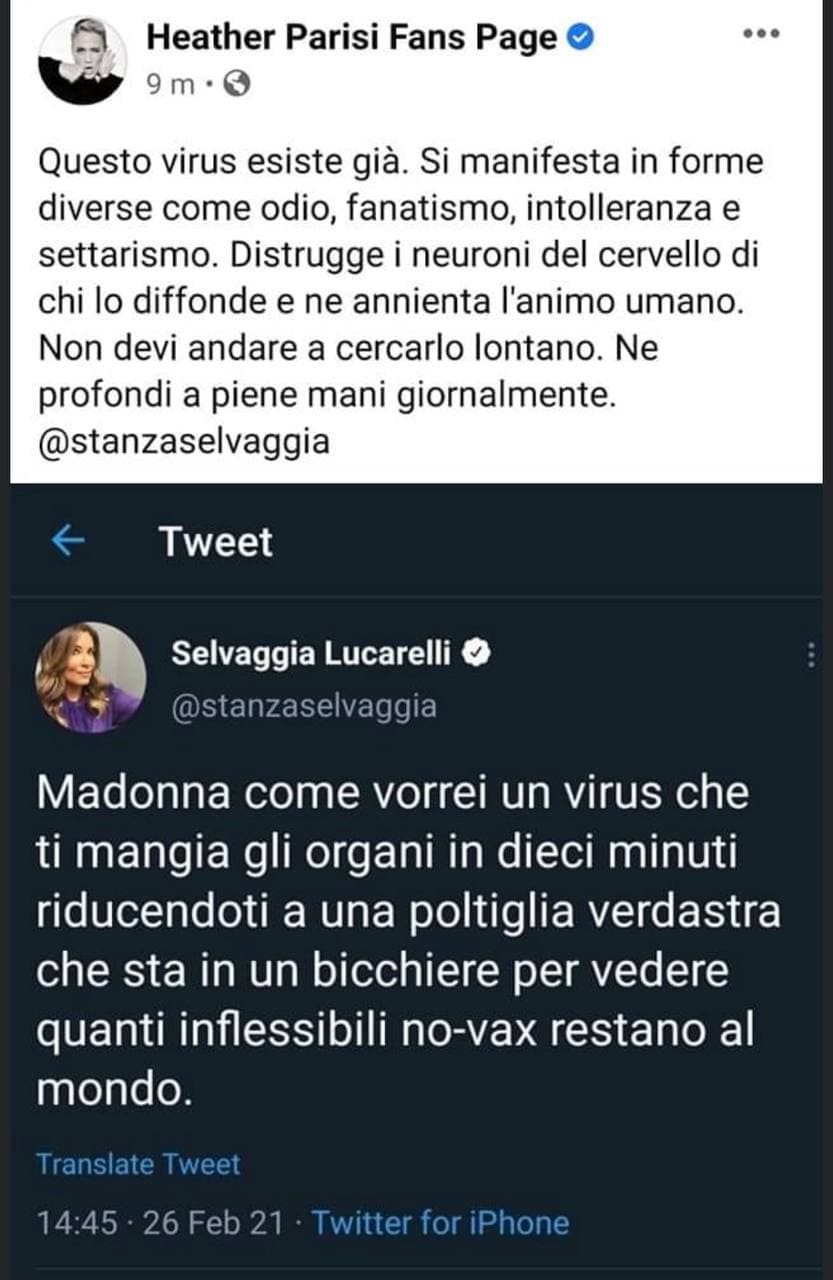The height and width of the screenshot is (1280, 833).
Task: Click the 14:45 tweet time
Action: pos(76,1223)
